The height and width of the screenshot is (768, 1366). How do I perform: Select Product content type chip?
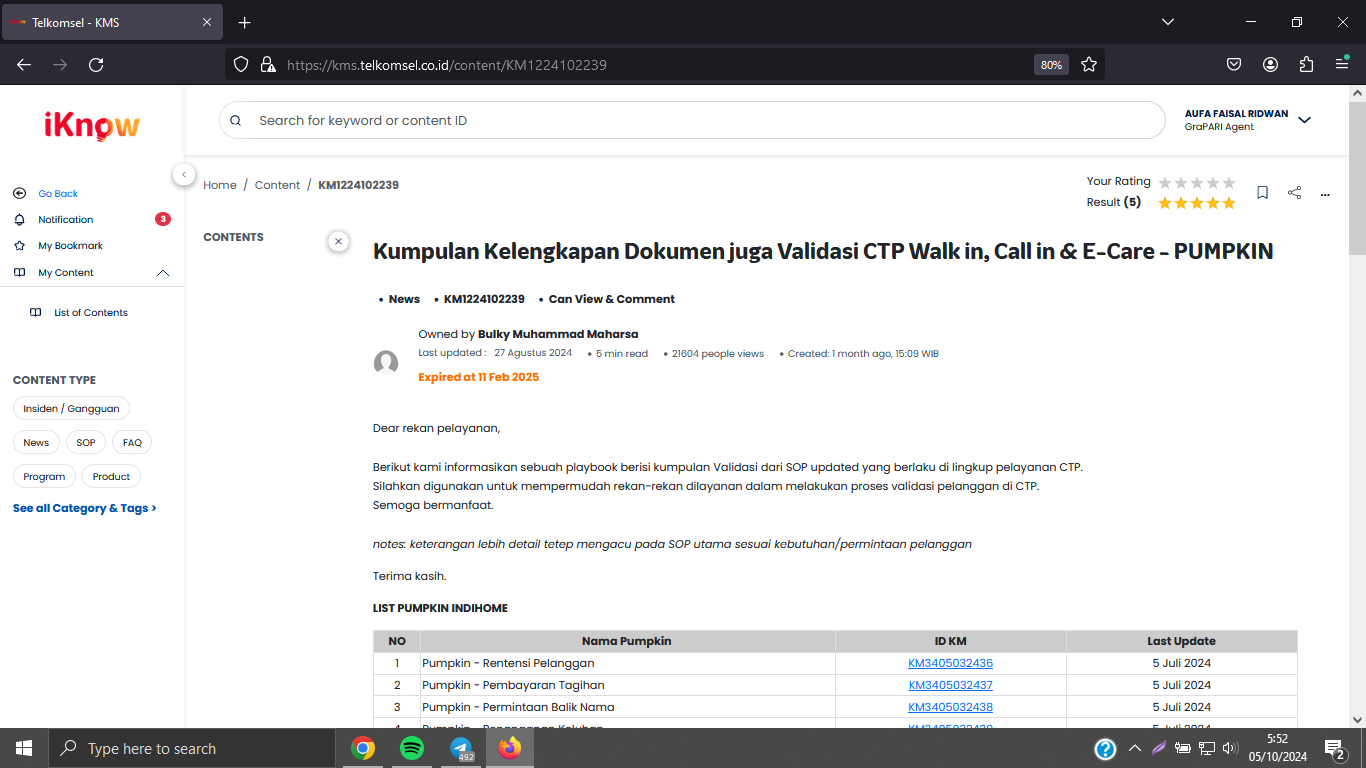pyautogui.click(x=111, y=476)
